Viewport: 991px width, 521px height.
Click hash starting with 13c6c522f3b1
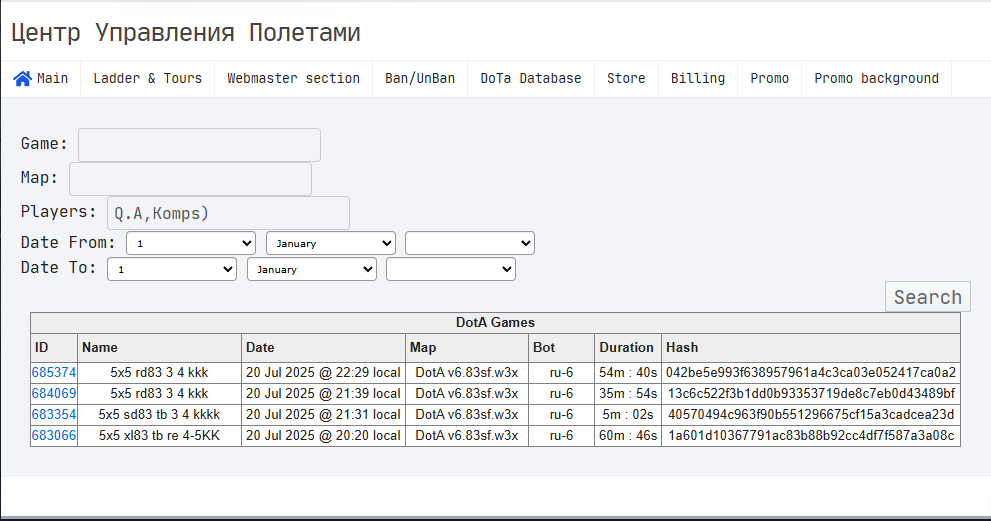tap(811, 393)
